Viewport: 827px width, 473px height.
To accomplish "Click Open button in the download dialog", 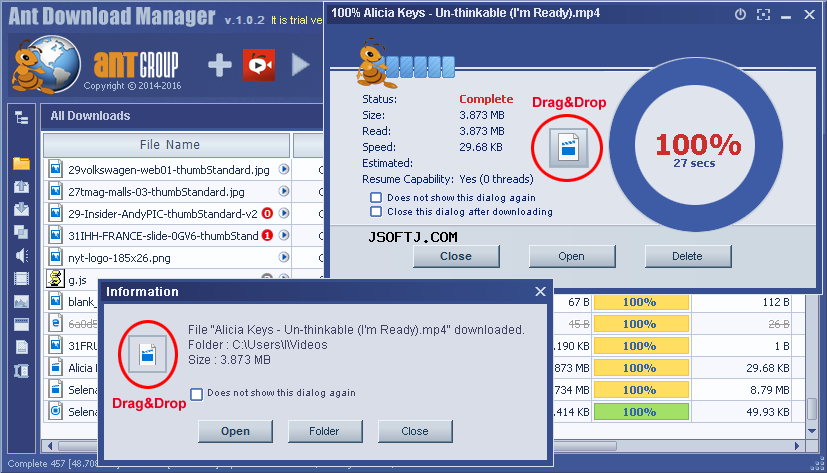I will (572, 256).
